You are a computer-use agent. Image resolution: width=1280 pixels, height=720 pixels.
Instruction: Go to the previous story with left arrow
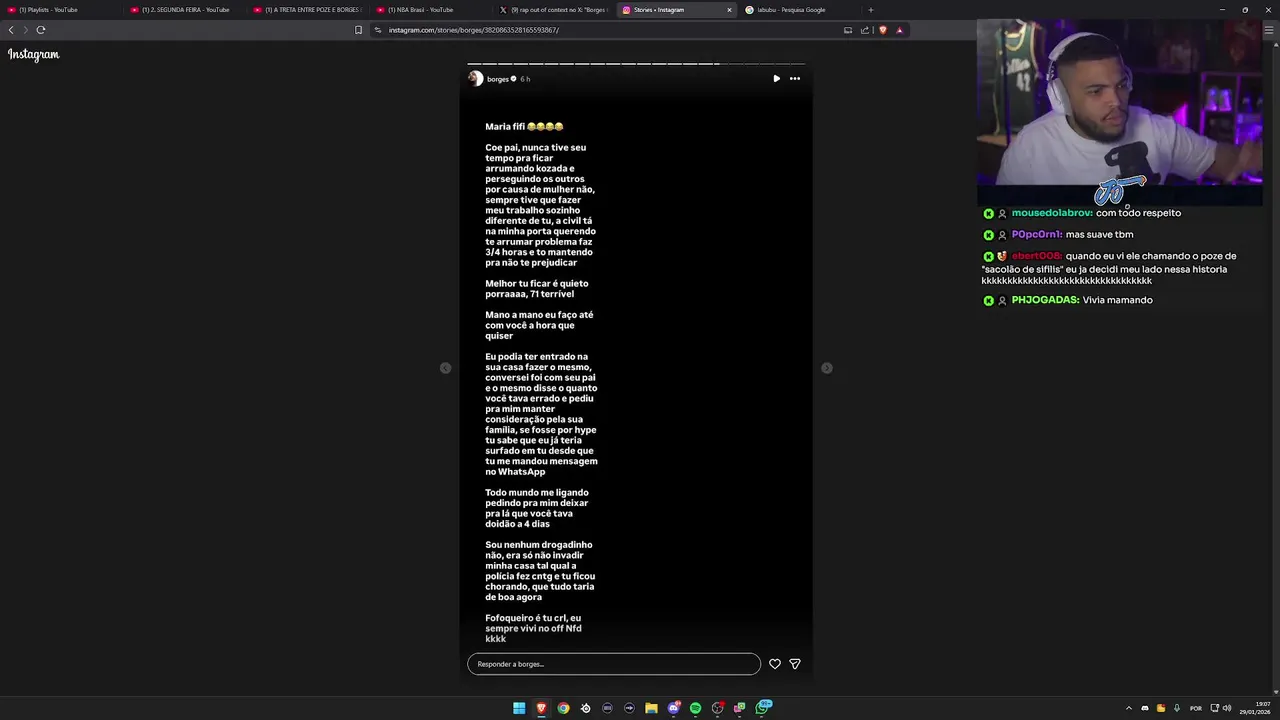446,368
